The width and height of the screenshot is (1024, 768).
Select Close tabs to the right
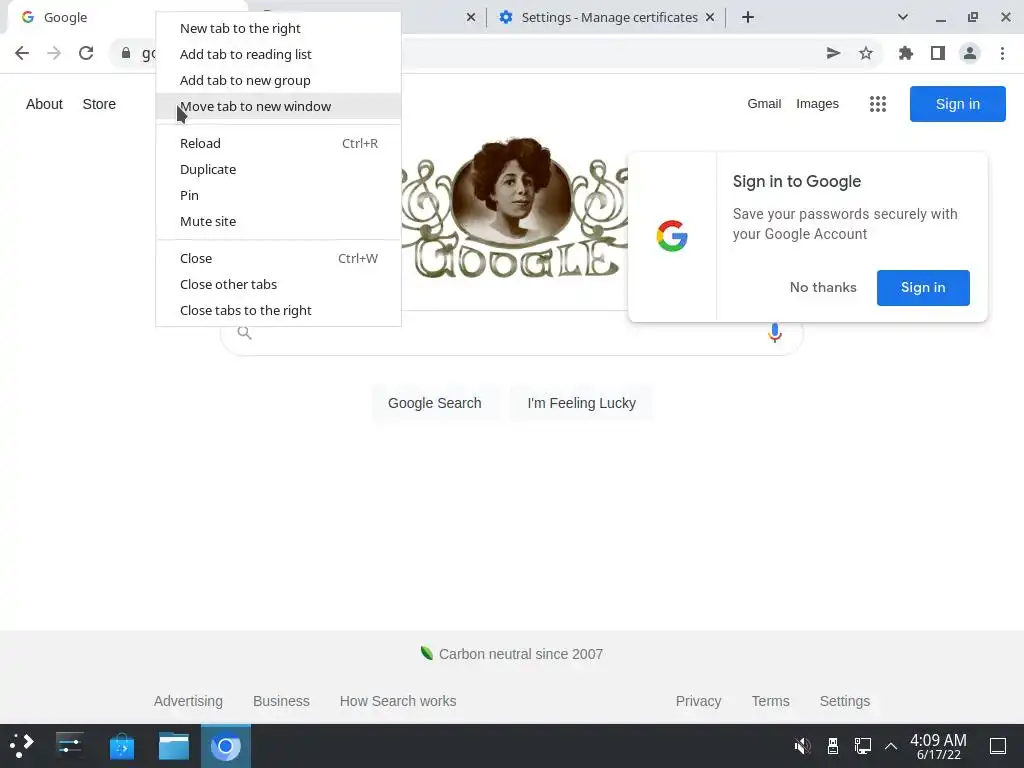pos(278,310)
